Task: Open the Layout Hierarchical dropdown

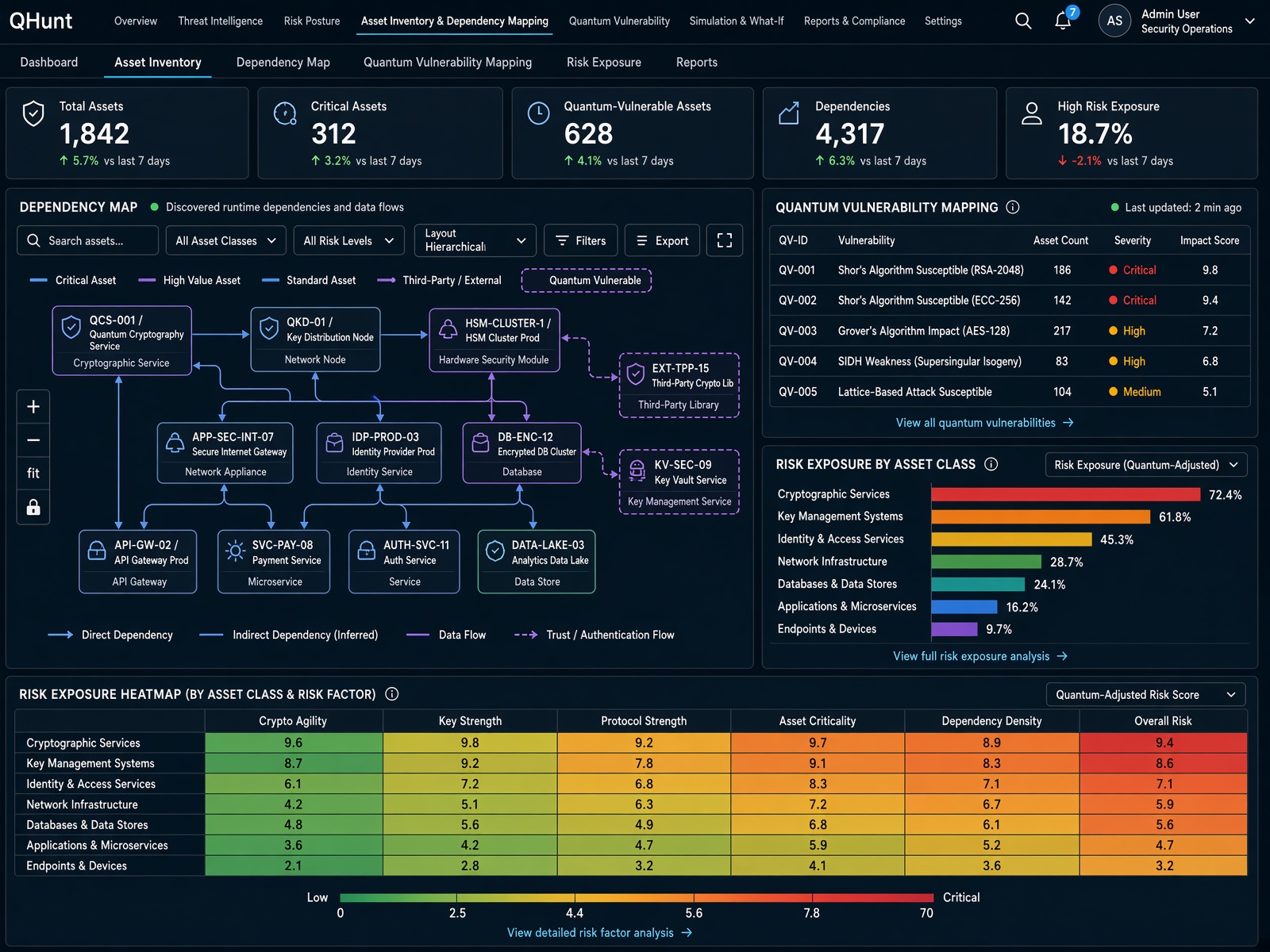Action: (x=475, y=240)
